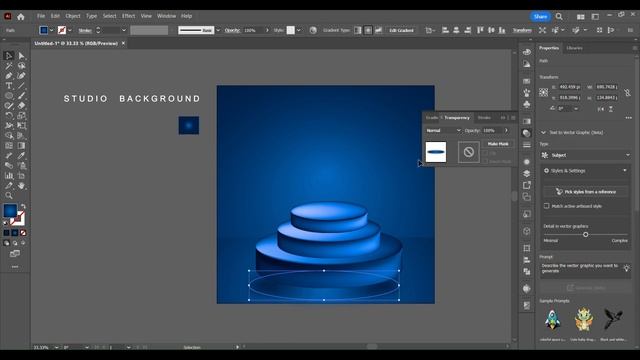Image resolution: width=640 pixels, height=360 pixels.
Task: Select Linear Gradient type button
Action: 358,30
